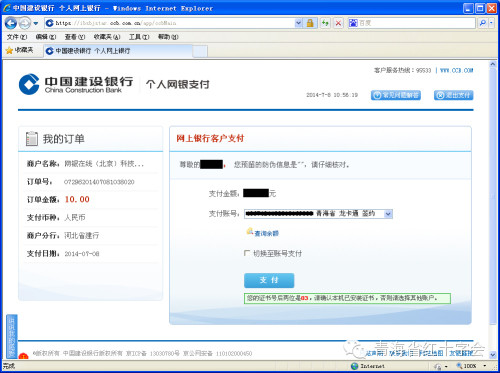The image size is (500, 373).
Task: Open the 工具 (Tools) menu
Action: (x=139, y=37)
